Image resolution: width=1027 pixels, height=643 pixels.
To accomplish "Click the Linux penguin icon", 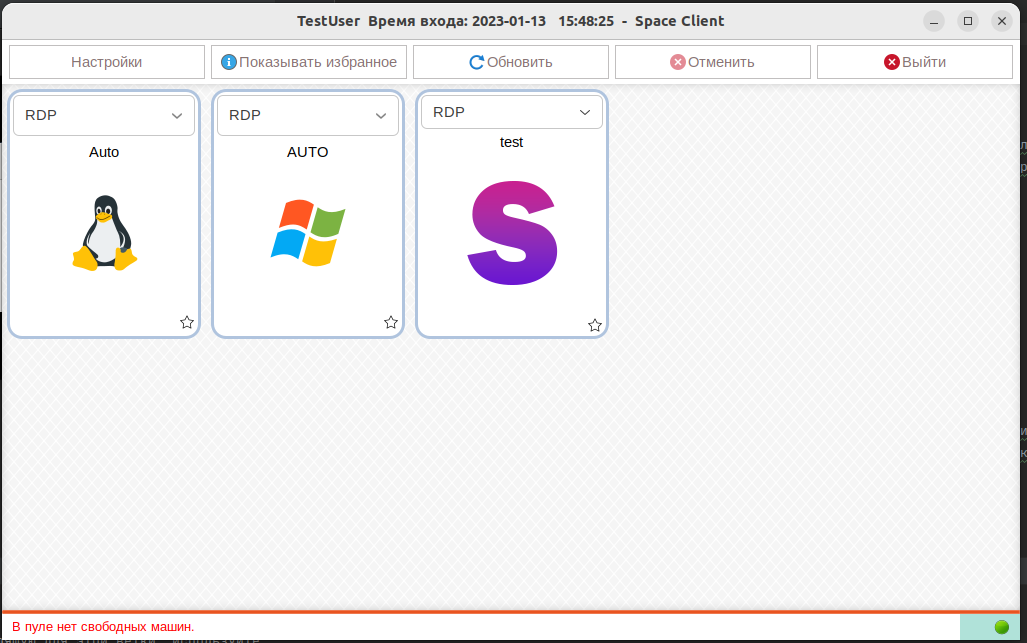I will point(104,233).
